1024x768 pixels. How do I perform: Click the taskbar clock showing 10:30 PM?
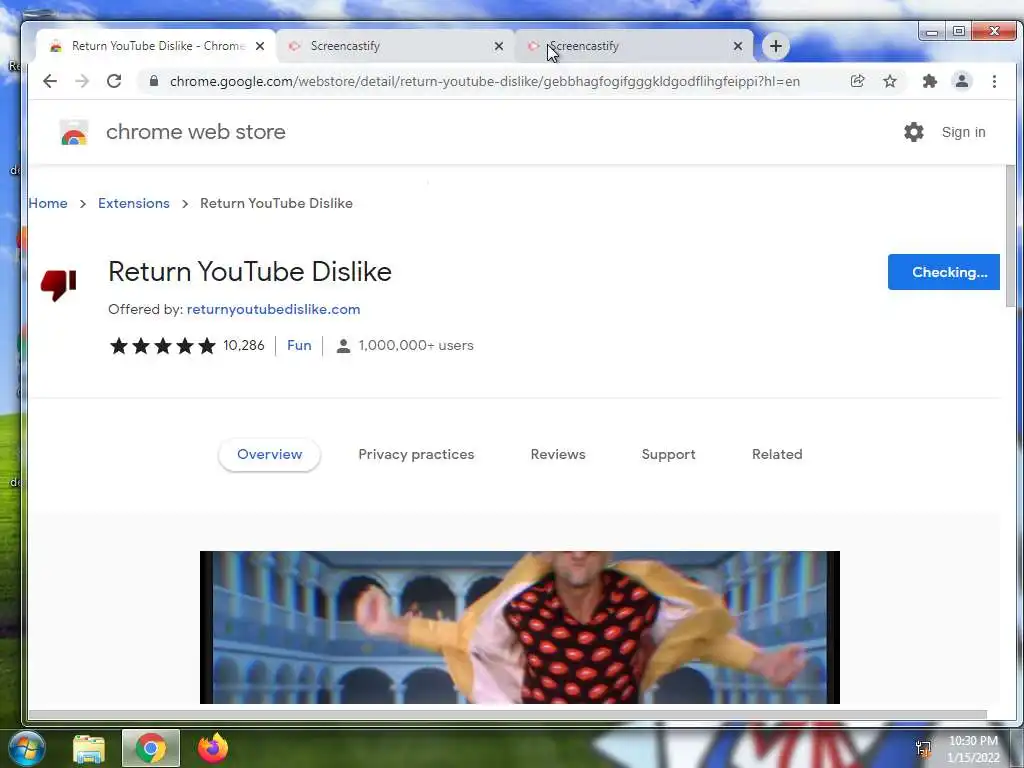click(973, 749)
